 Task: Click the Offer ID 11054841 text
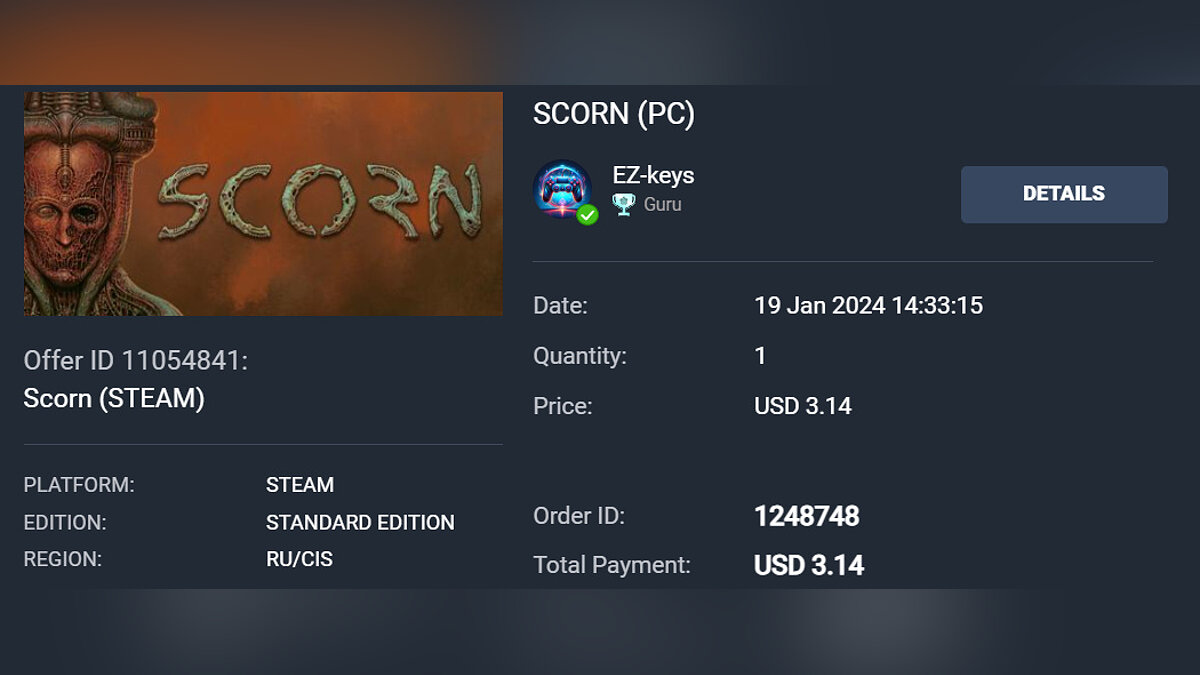135,360
